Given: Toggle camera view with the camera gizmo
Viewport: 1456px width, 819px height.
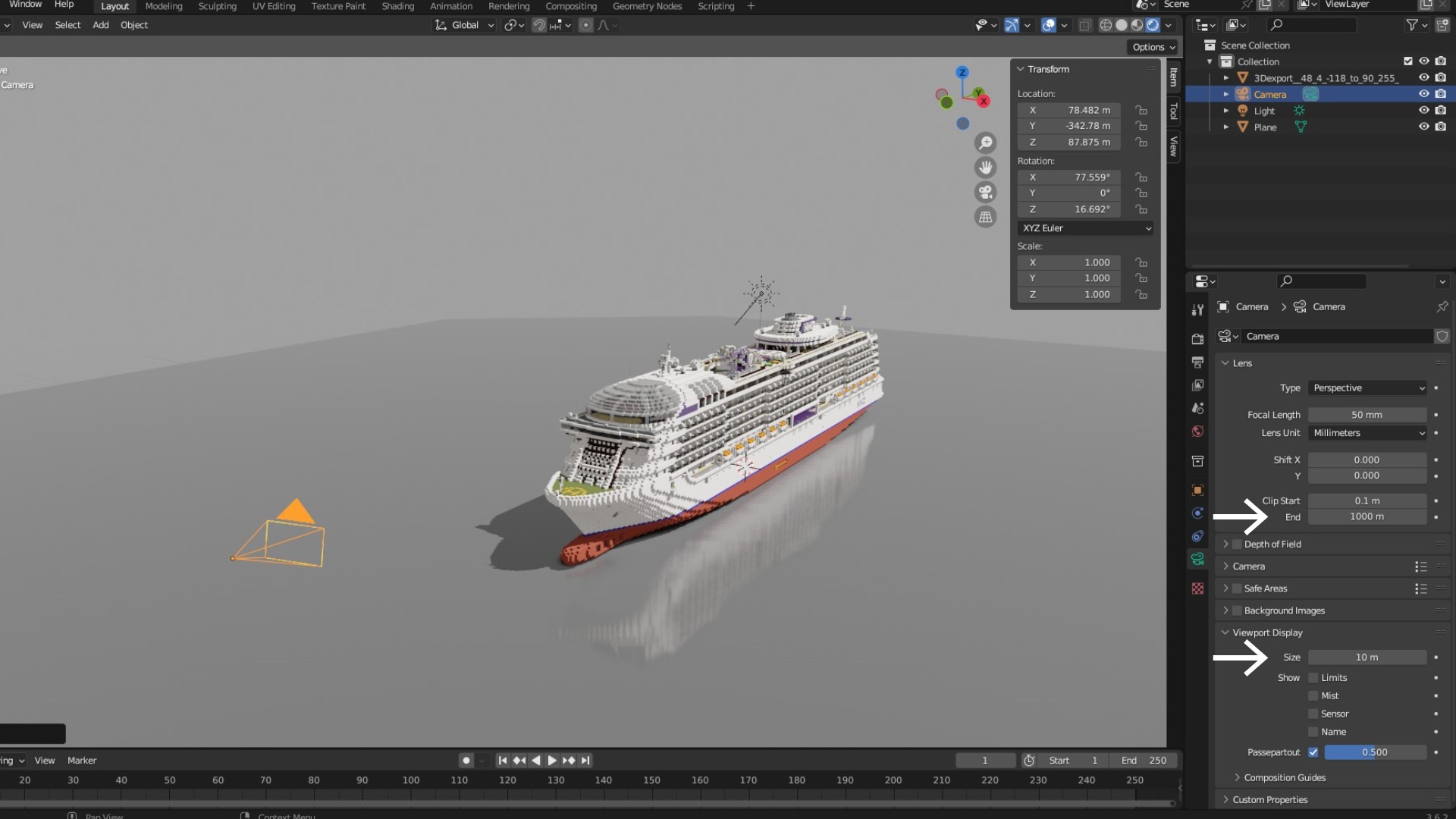Looking at the screenshot, I should pyautogui.click(x=985, y=193).
